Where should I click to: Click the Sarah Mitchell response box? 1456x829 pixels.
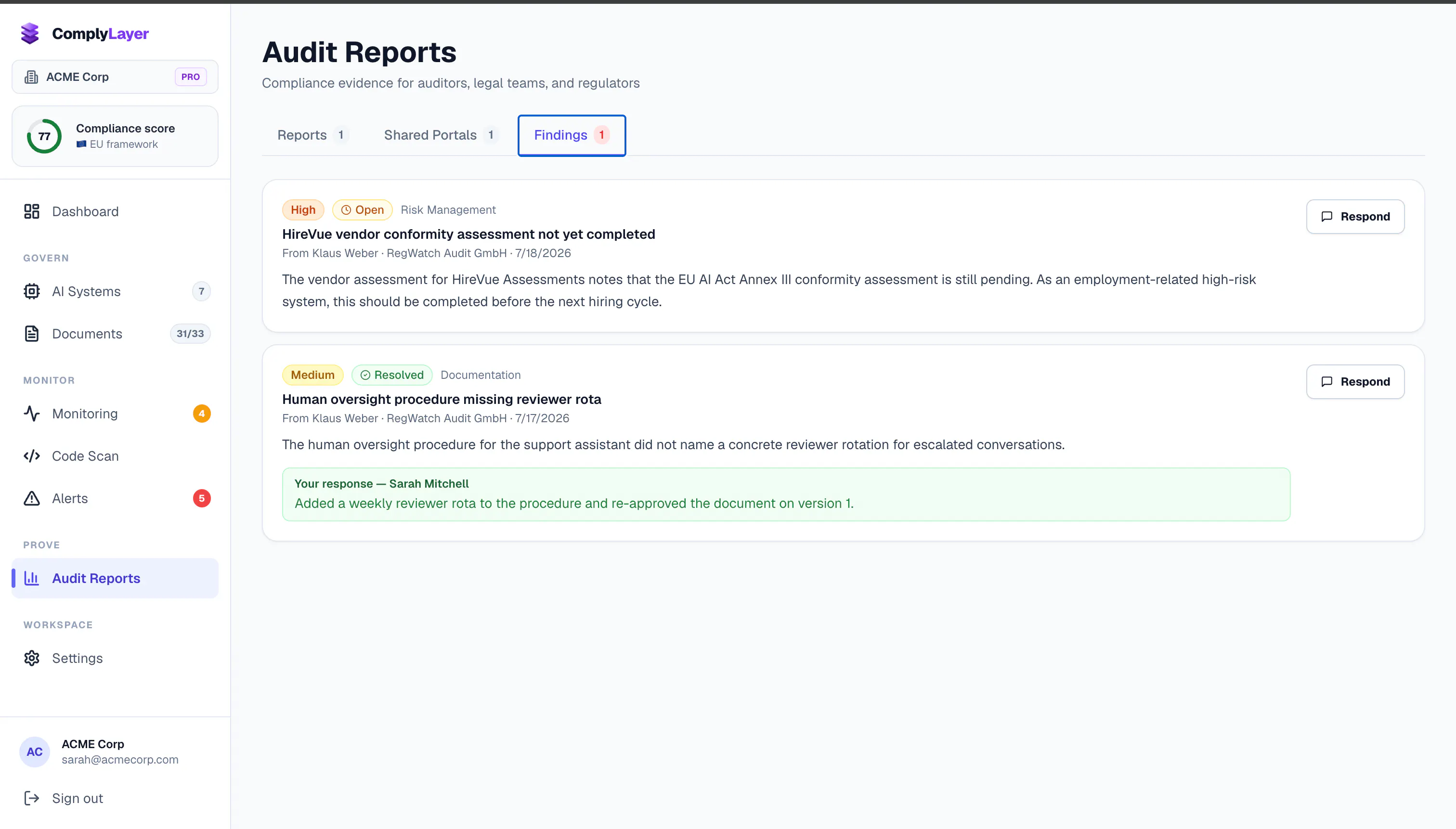click(786, 494)
